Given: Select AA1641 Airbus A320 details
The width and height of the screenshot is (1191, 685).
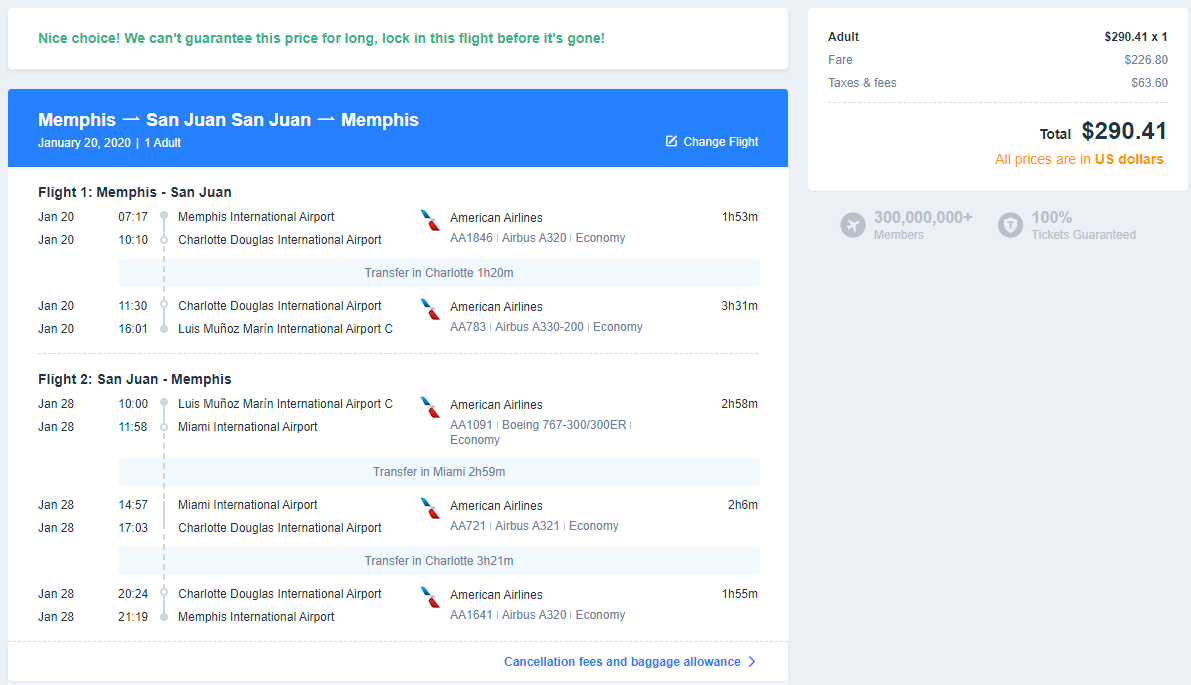Looking at the screenshot, I should pos(537,614).
